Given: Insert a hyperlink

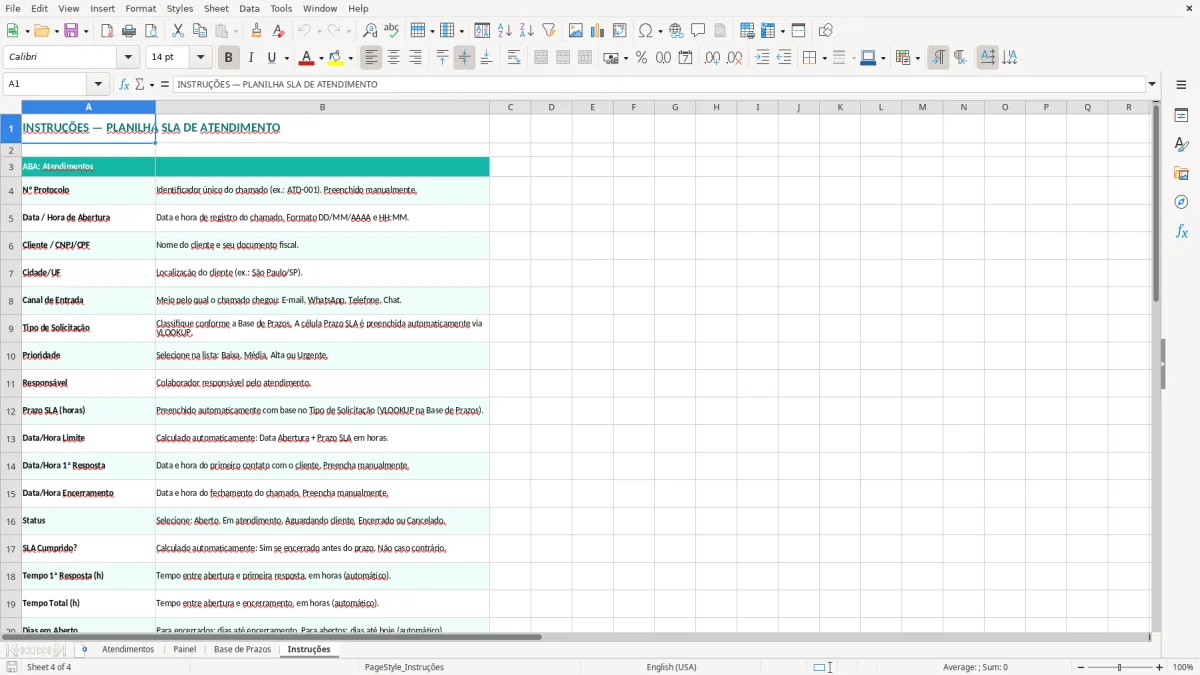Looking at the screenshot, I should 676,31.
